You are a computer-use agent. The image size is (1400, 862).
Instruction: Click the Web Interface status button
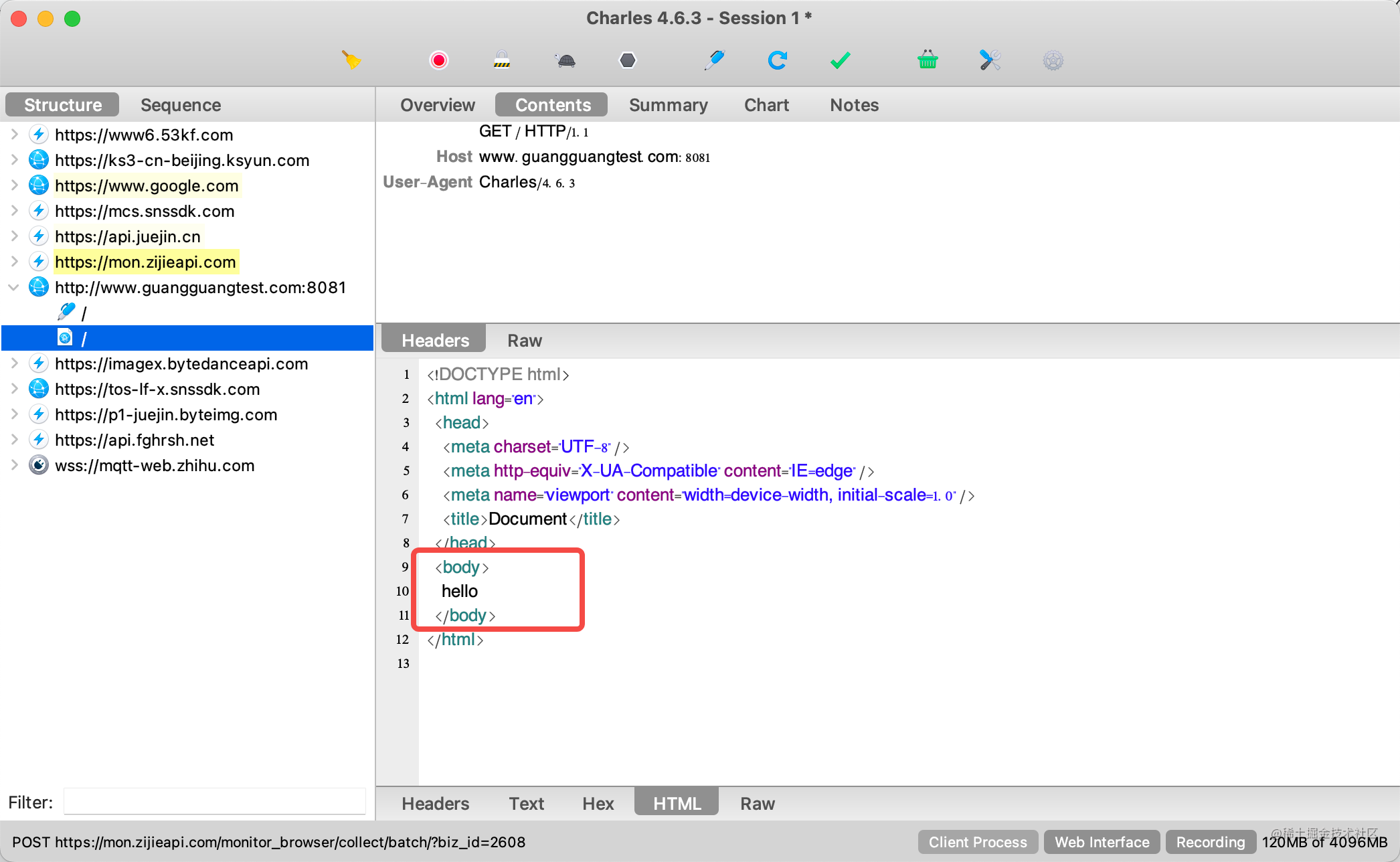coord(1102,842)
